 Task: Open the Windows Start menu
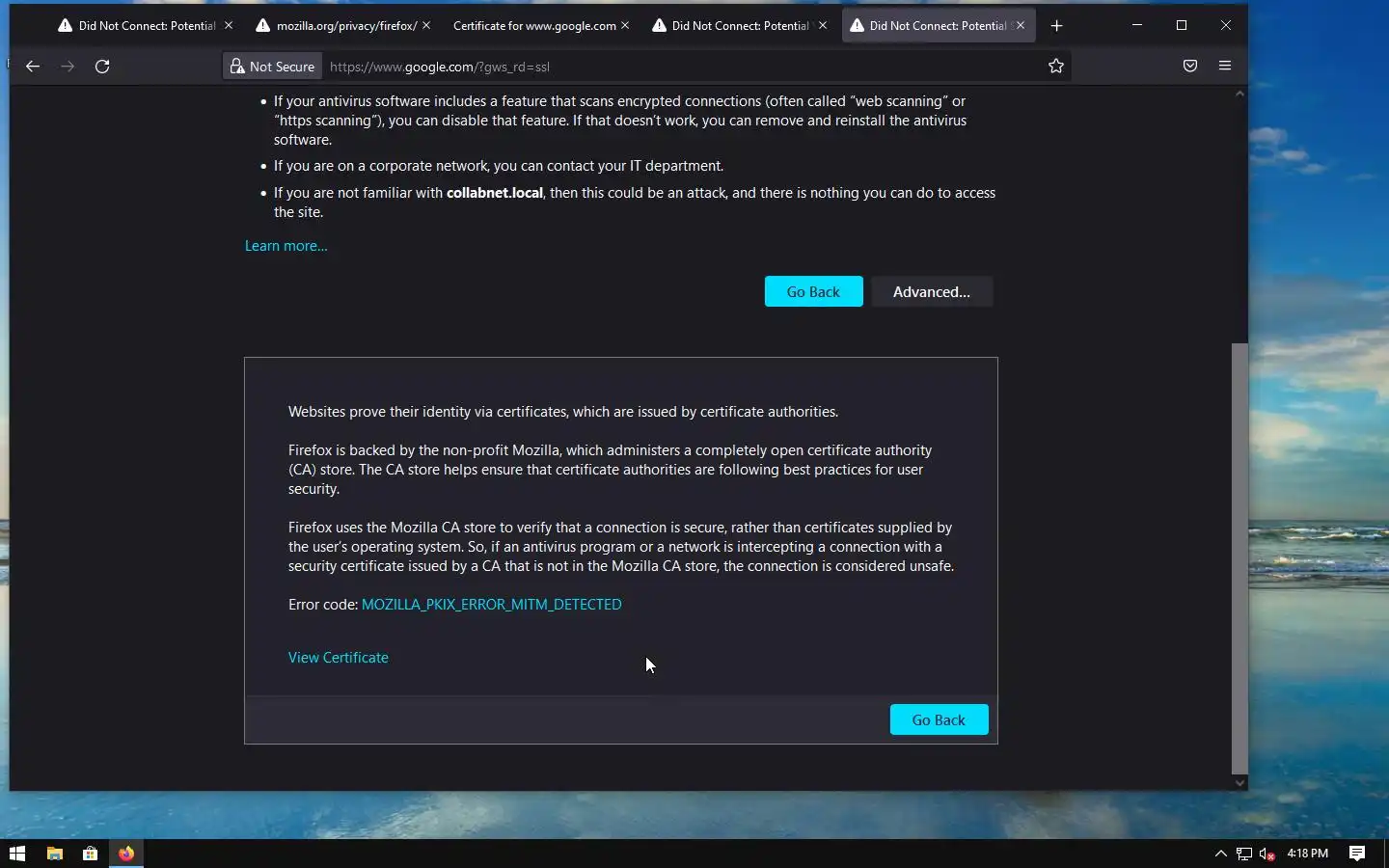(17, 854)
